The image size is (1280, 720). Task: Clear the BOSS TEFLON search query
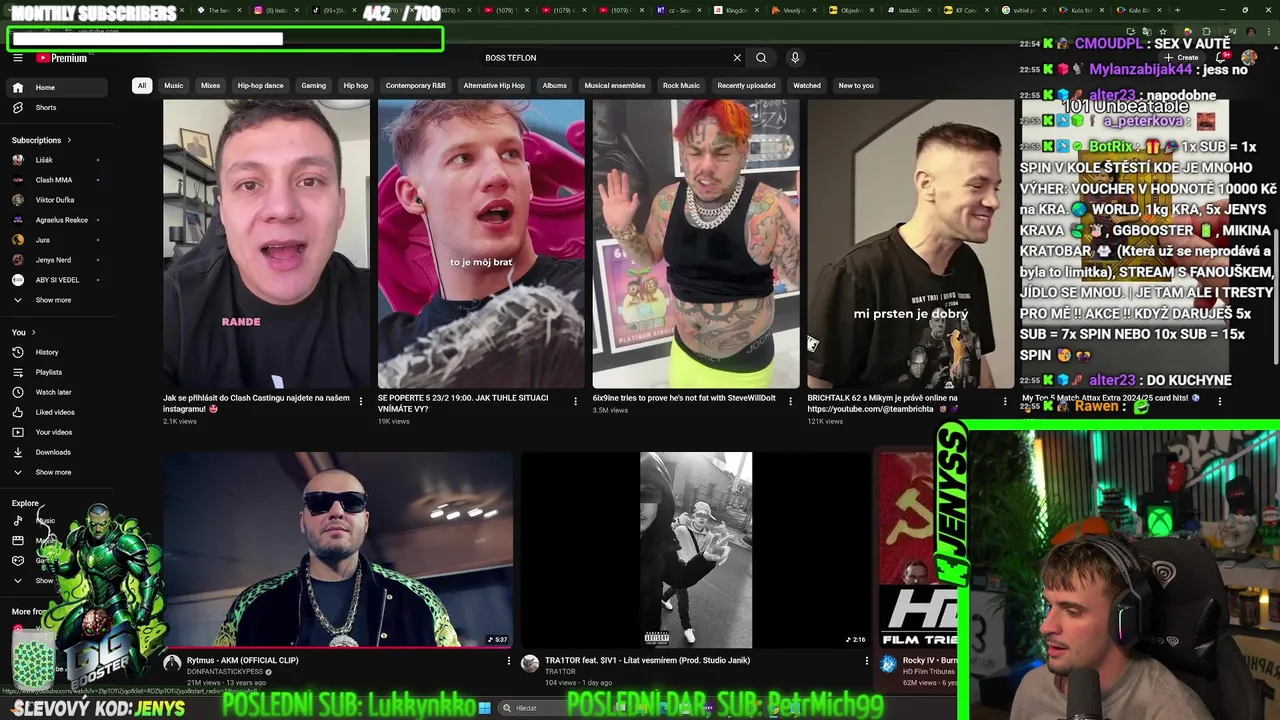tap(737, 58)
